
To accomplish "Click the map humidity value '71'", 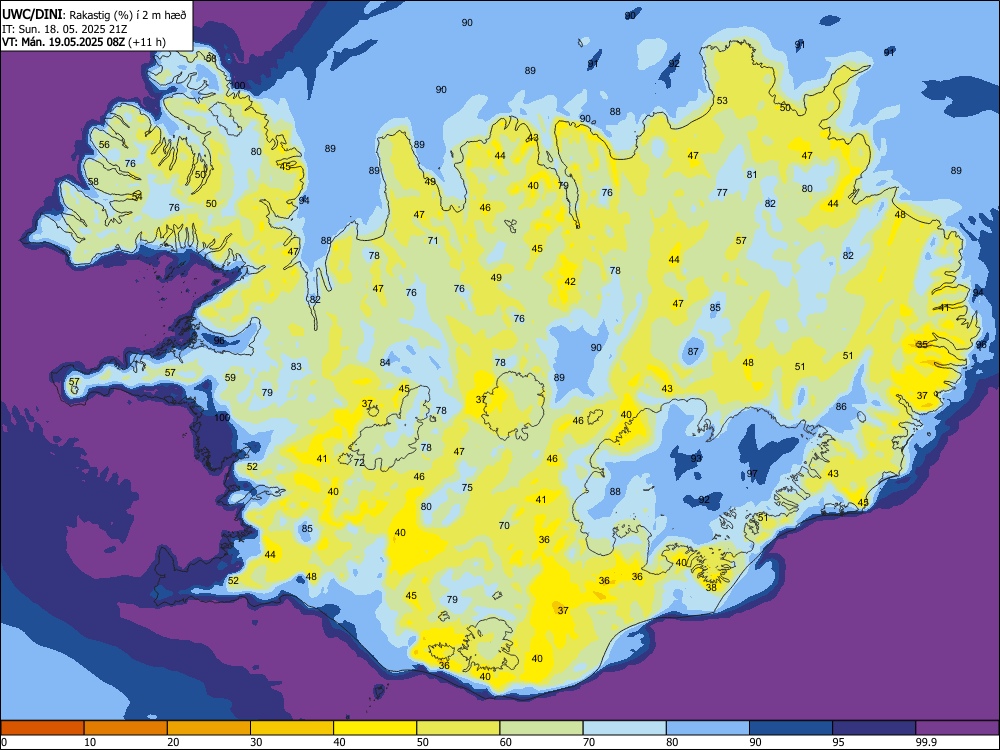I will coord(433,240).
